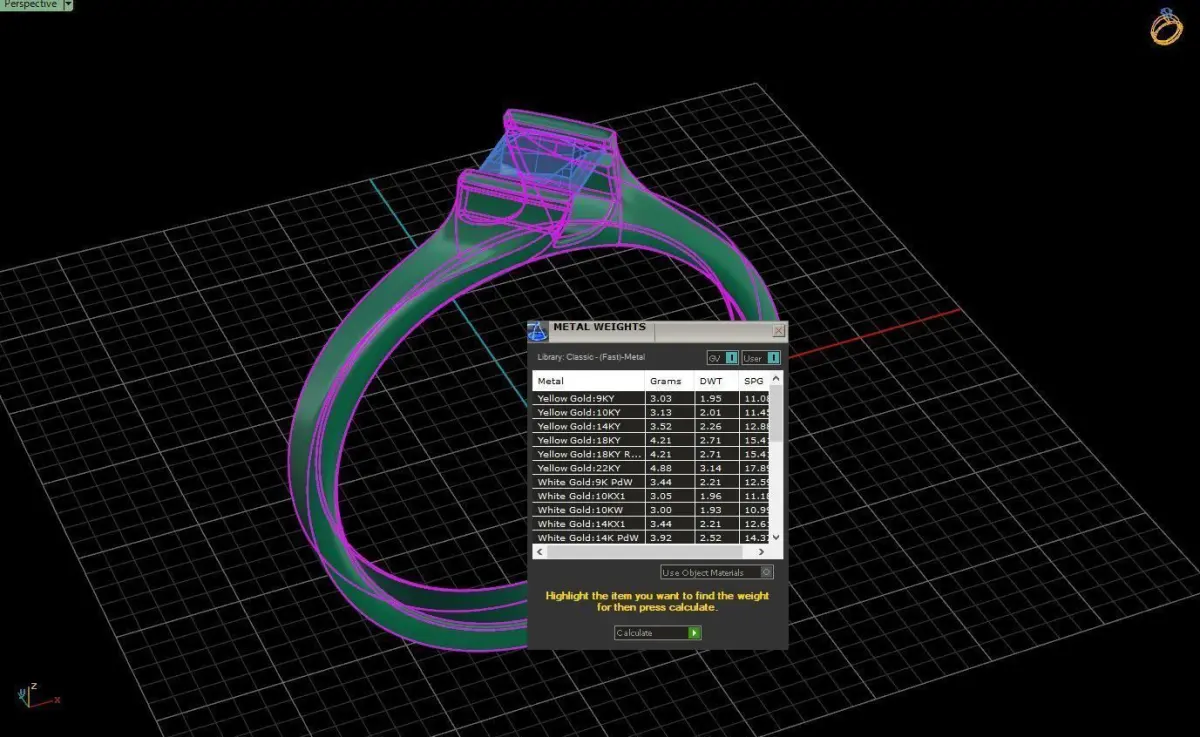This screenshot has height=737, width=1200.
Task: Click the Library: Classic-(Fast)-Metal label
Action: pyautogui.click(x=591, y=357)
